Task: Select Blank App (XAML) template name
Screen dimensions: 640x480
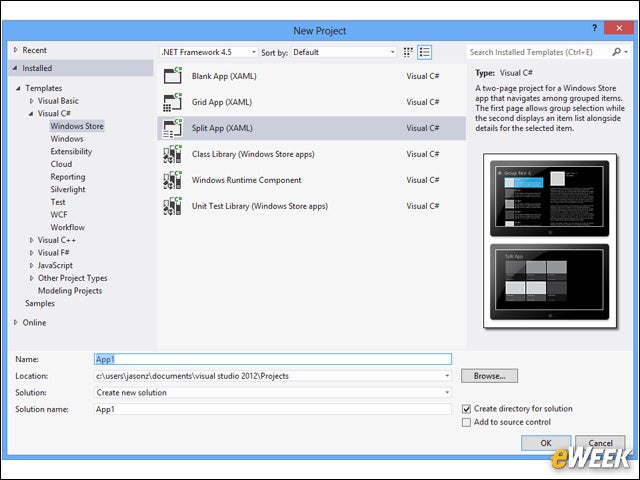Action: [224, 76]
